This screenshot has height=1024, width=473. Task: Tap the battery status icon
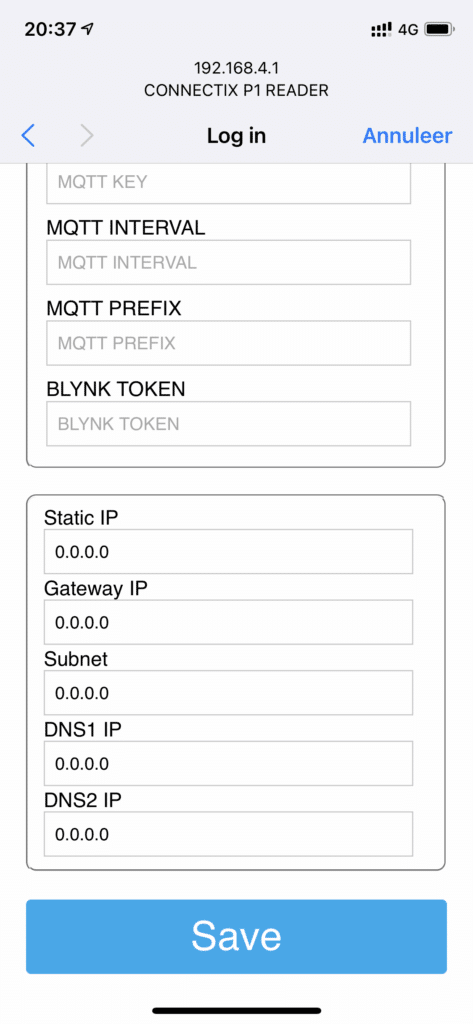tap(439, 29)
